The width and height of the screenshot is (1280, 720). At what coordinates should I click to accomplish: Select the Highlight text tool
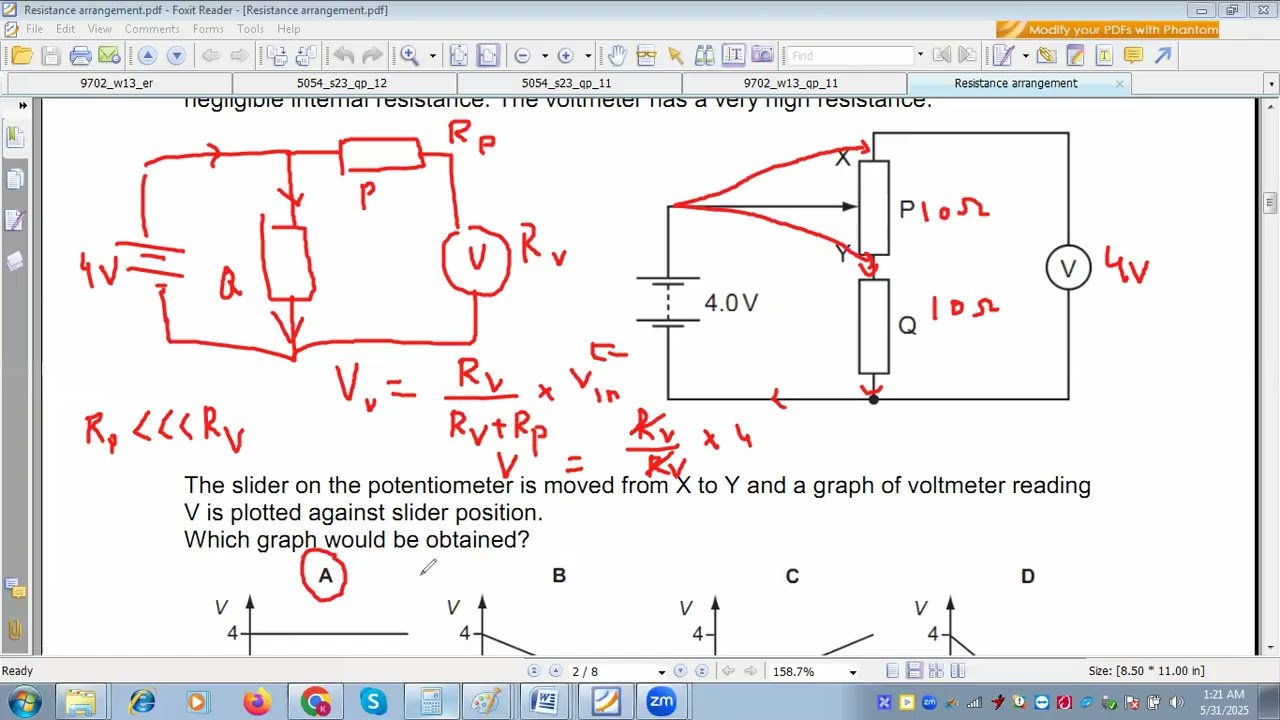pos(1075,56)
